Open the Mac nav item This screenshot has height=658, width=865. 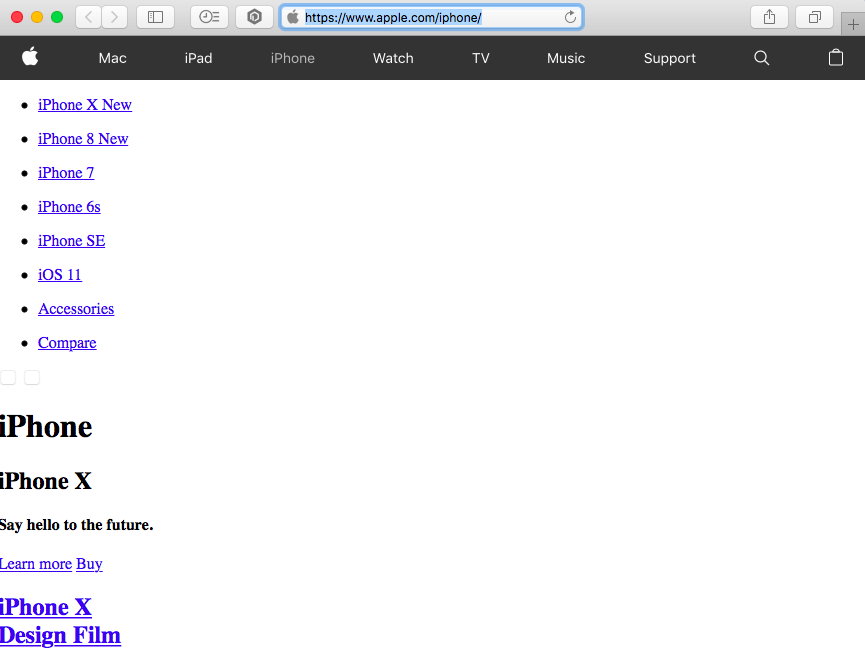coord(113,58)
